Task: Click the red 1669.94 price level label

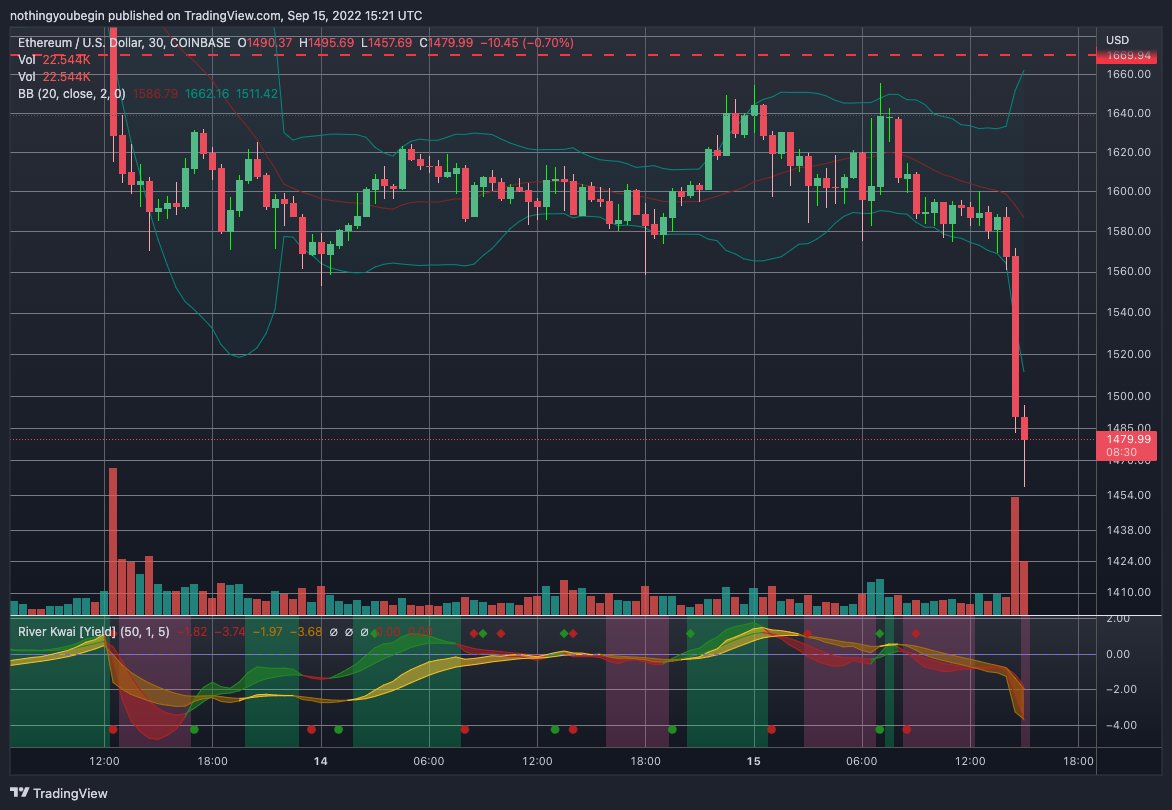Action: (x=1126, y=55)
